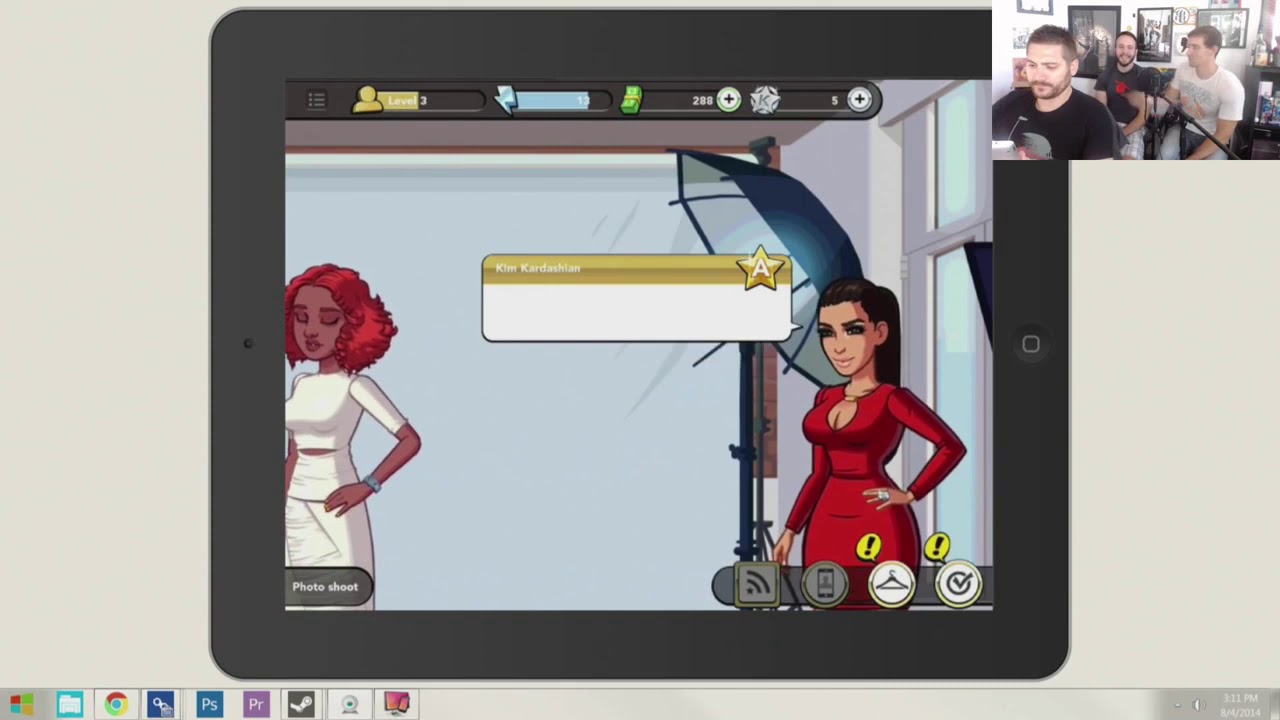The height and width of the screenshot is (720, 1280).
Task: Tap the Kim Kardashian dialogue box
Action: tap(637, 299)
